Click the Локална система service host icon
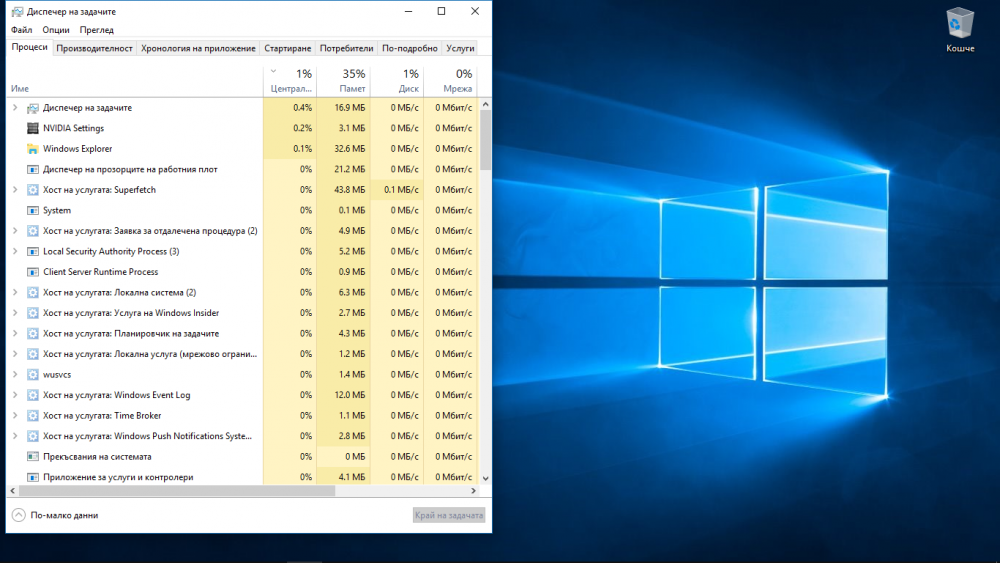The width and height of the screenshot is (1000, 563). [x=33, y=293]
